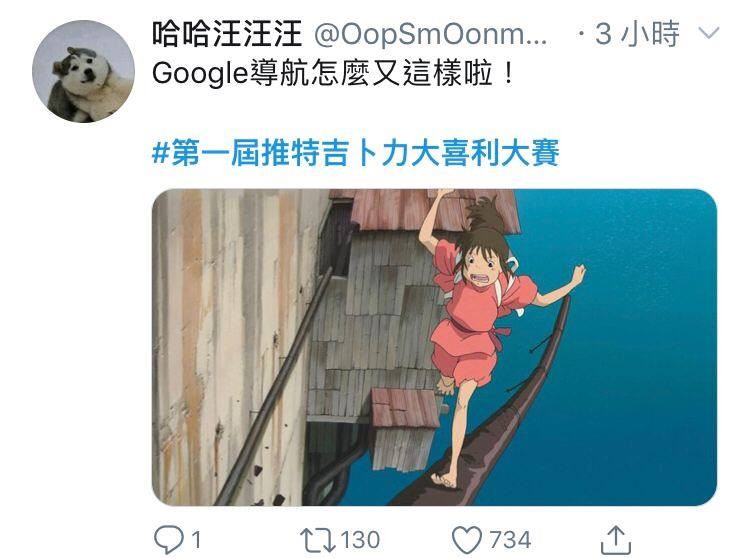This screenshot has height=558, width=750.
Task: Click the 3 小時 timestamp
Action: 637,34
